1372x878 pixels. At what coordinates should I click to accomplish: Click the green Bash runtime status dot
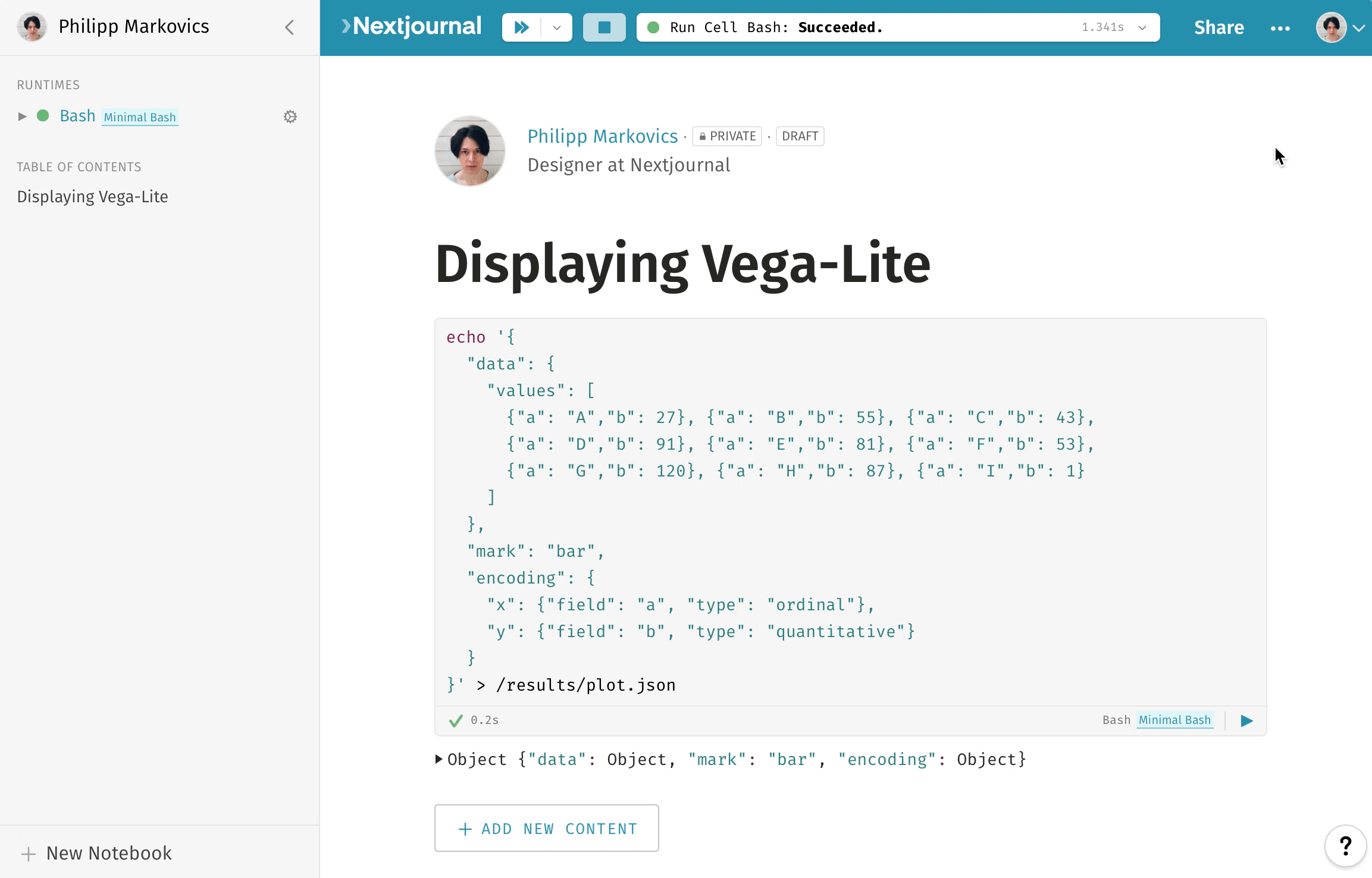point(43,116)
